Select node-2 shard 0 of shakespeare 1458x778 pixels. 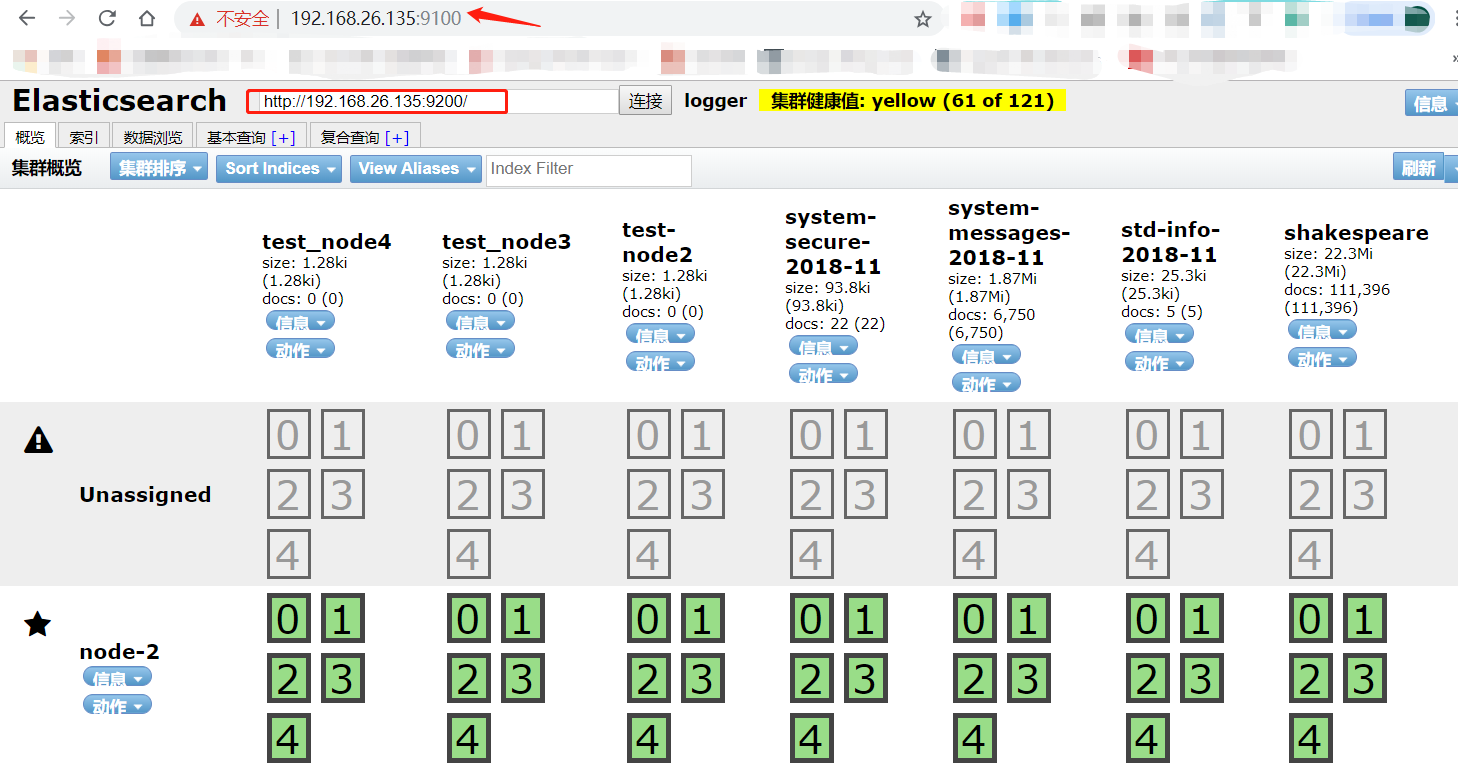1310,619
